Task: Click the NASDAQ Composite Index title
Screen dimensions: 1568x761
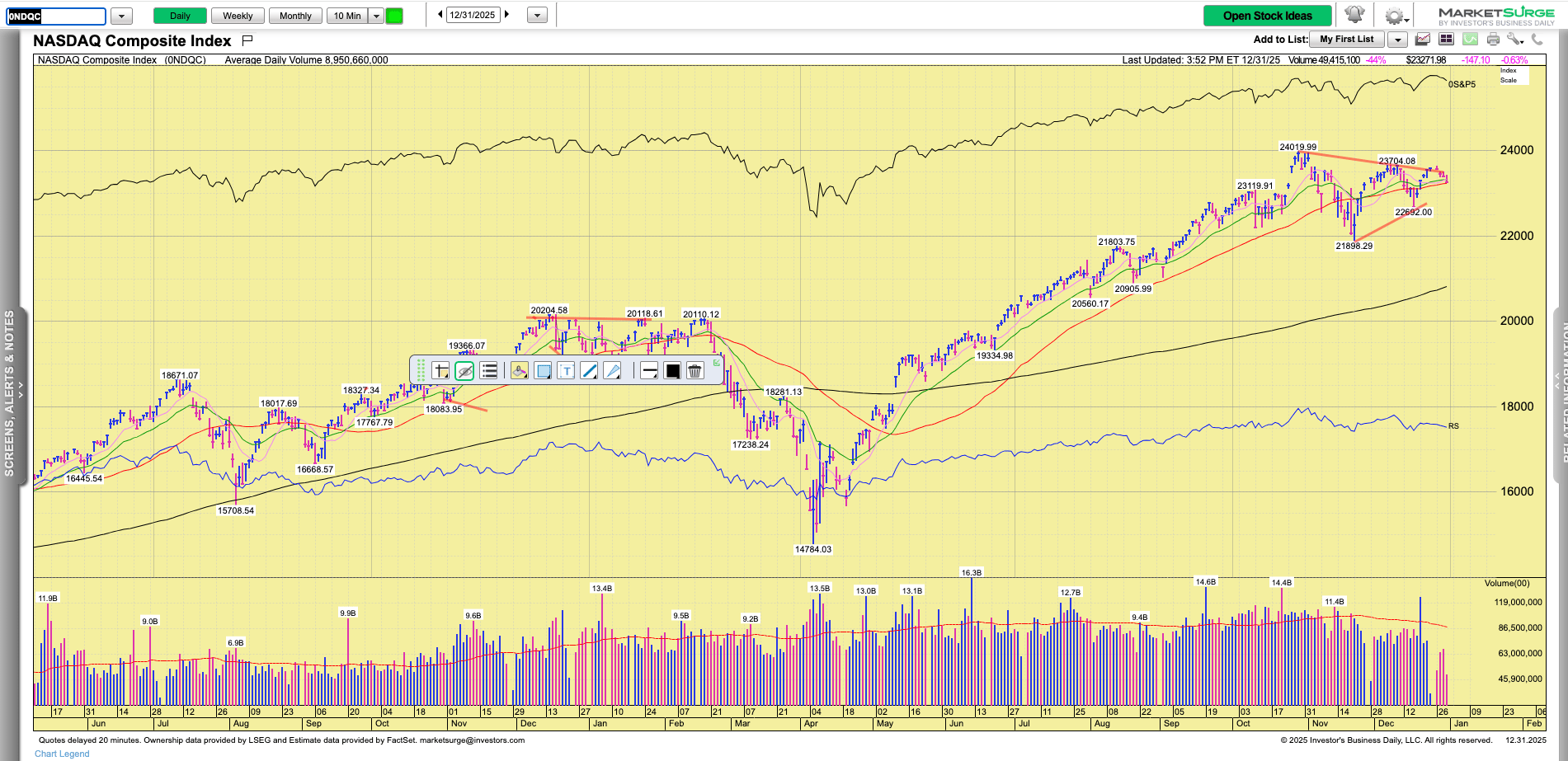Action: tap(132, 40)
